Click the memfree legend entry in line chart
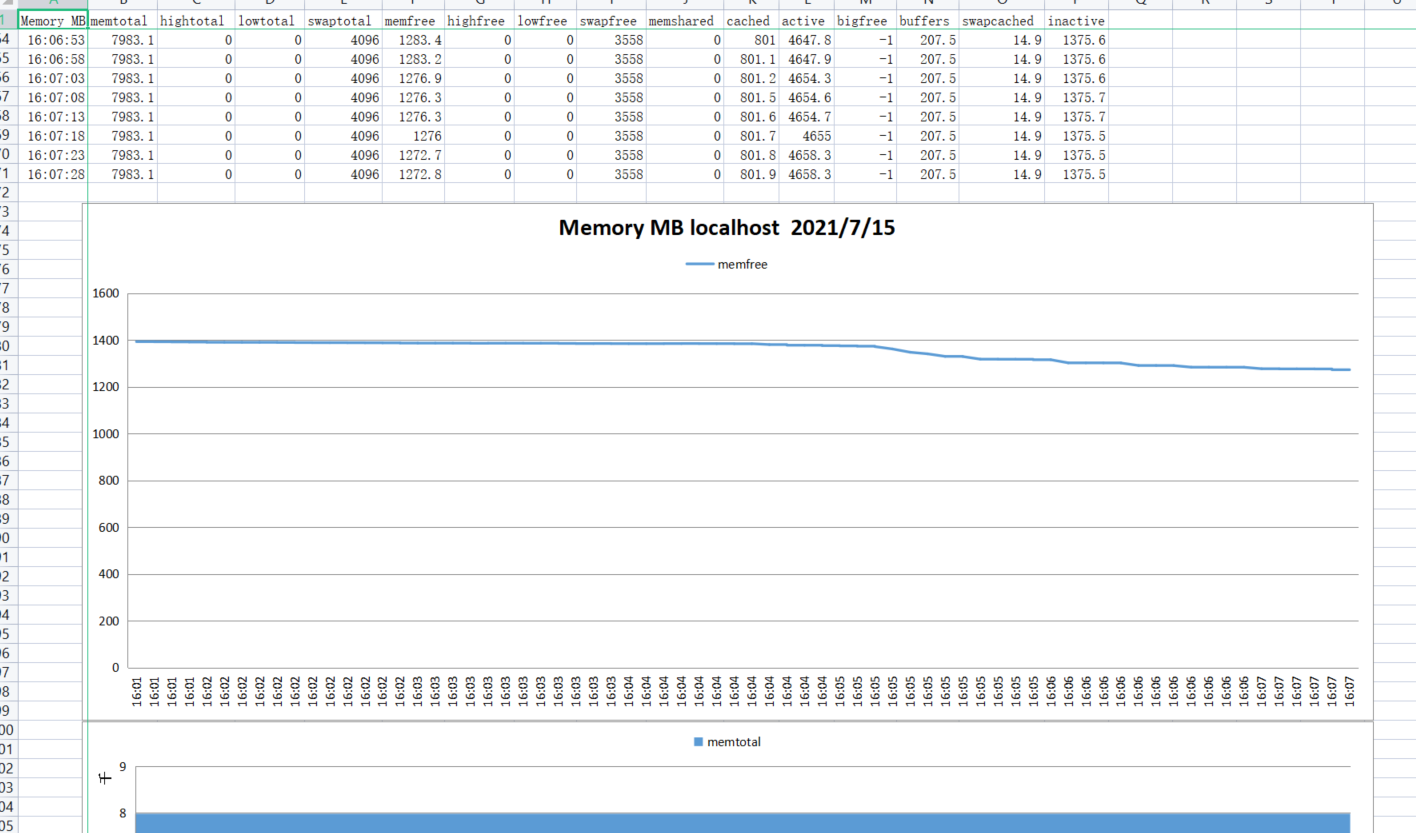 click(726, 264)
